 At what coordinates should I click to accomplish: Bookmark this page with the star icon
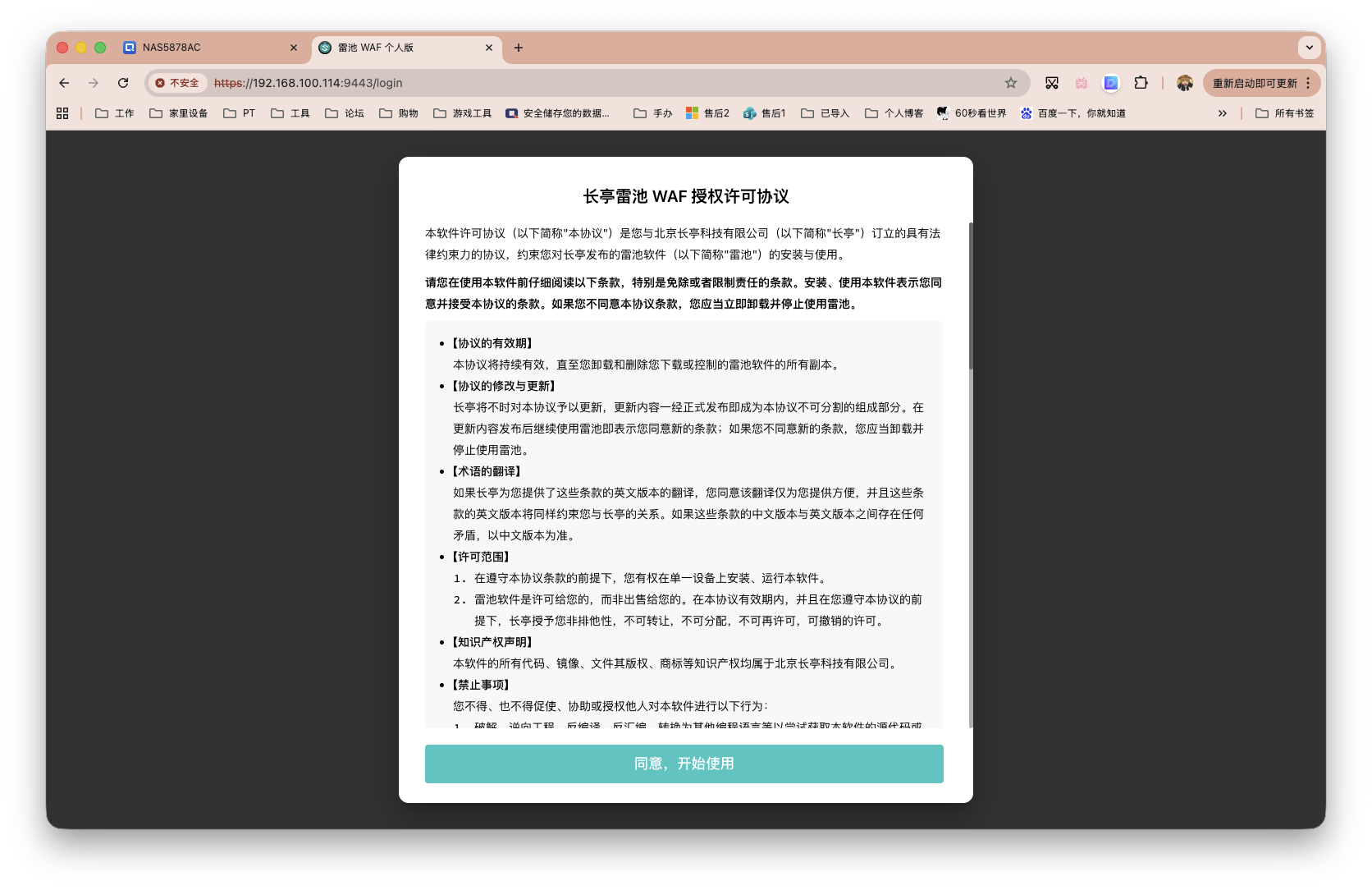(1011, 83)
